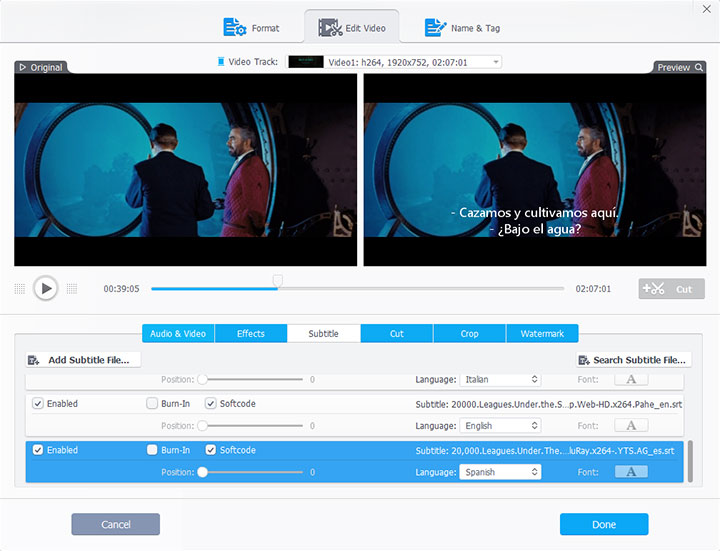Open font settings for English subtitle
Viewport: 720px width, 551px height.
point(631,426)
